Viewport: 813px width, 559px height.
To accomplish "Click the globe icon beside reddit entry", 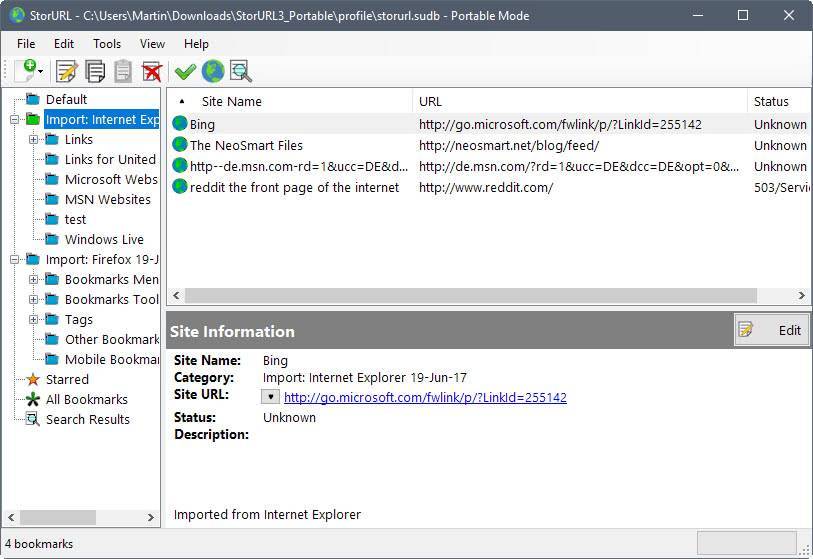I will (x=180, y=186).
